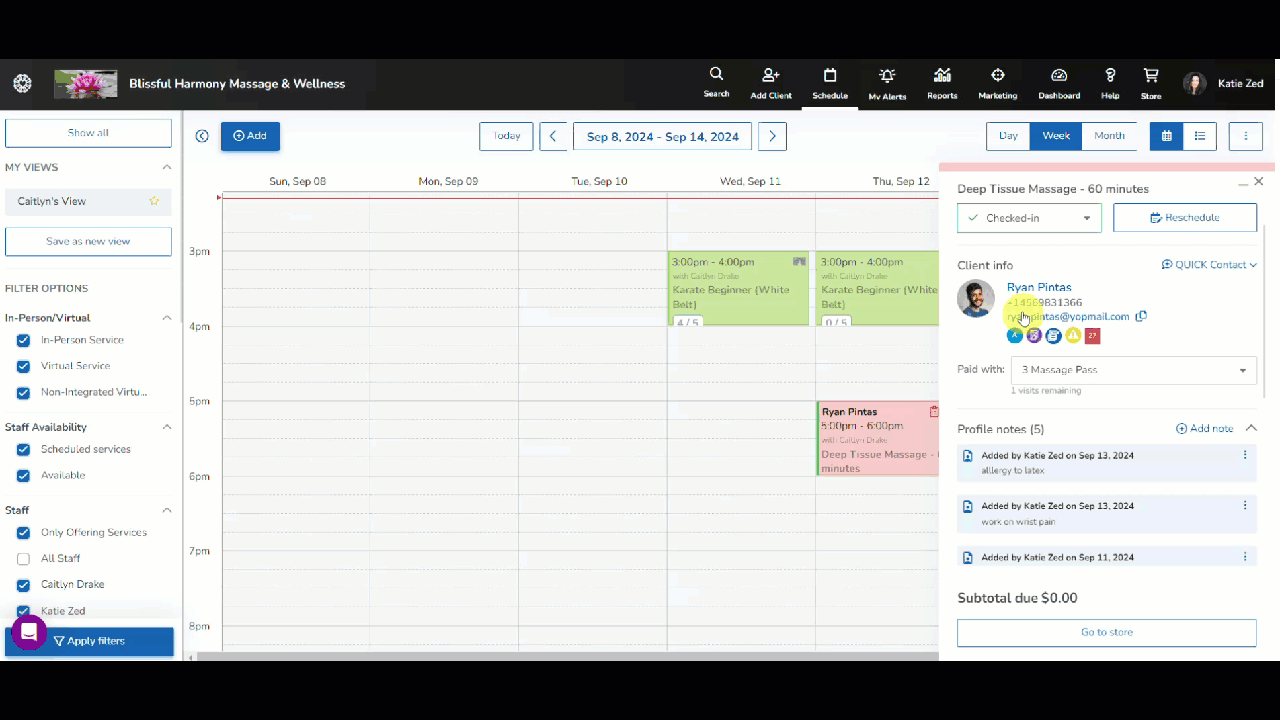Image resolution: width=1280 pixels, height=720 pixels.
Task: Click the Go to store button
Action: pos(1107,632)
